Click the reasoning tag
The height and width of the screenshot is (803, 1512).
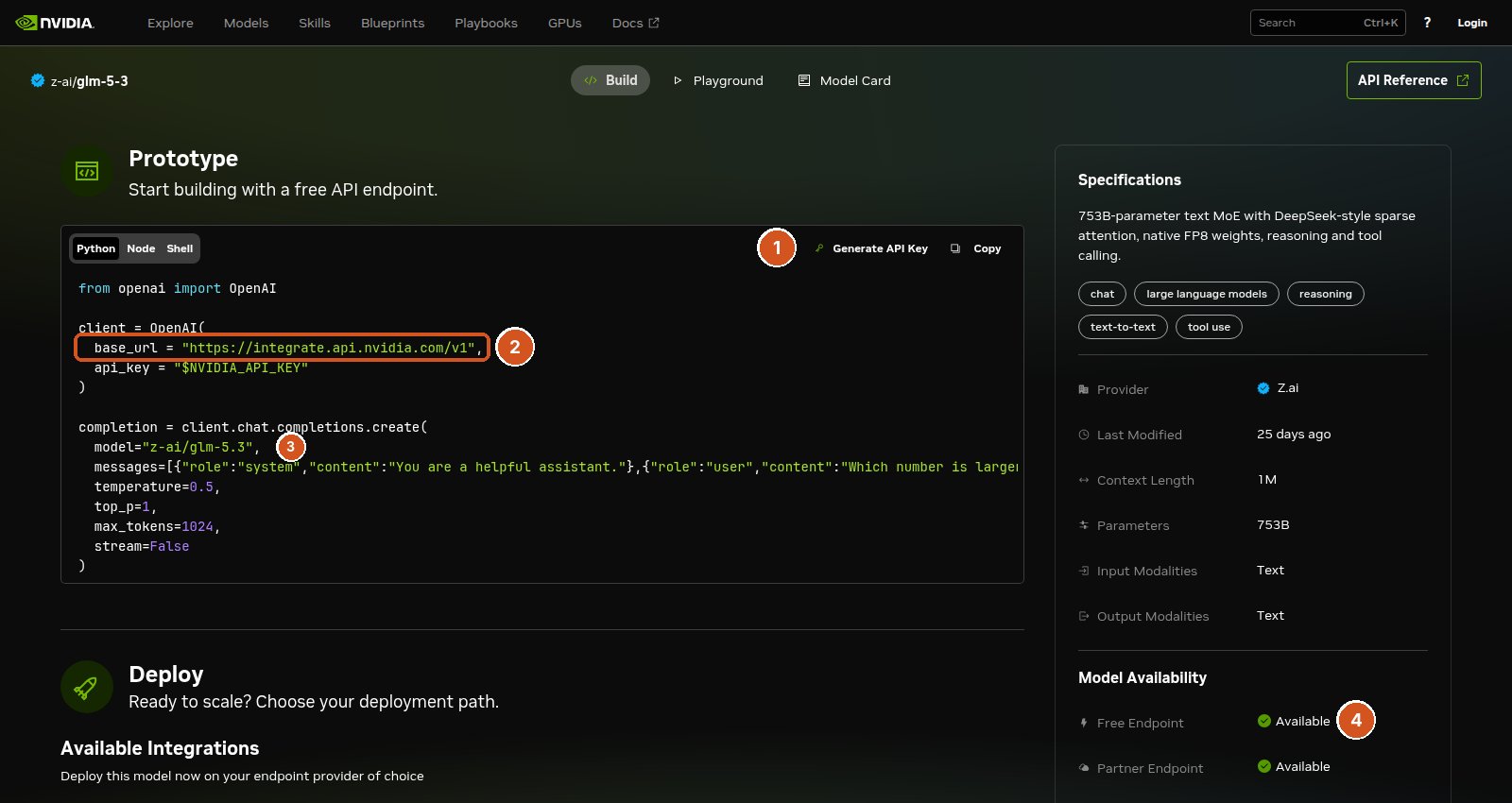coord(1326,294)
